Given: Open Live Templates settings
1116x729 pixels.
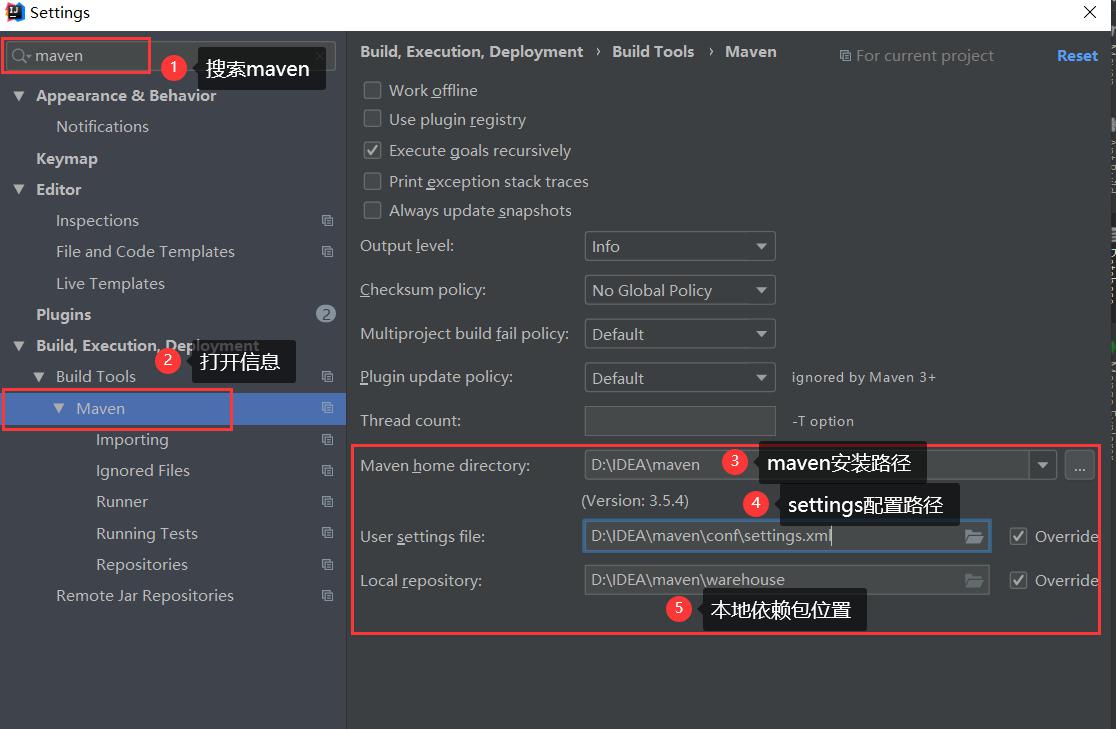Looking at the screenshot, I should [110, 283].
